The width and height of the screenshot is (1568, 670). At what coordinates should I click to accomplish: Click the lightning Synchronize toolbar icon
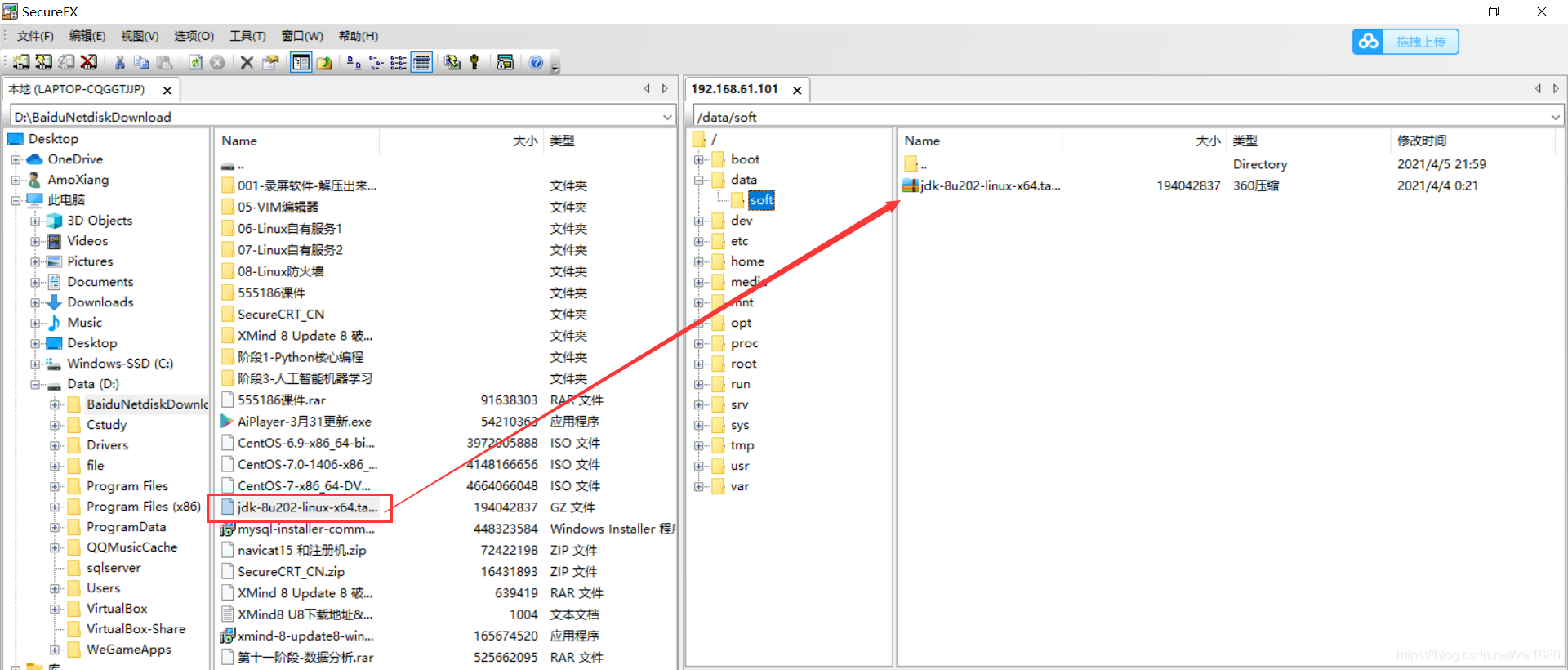pos(452,62)
